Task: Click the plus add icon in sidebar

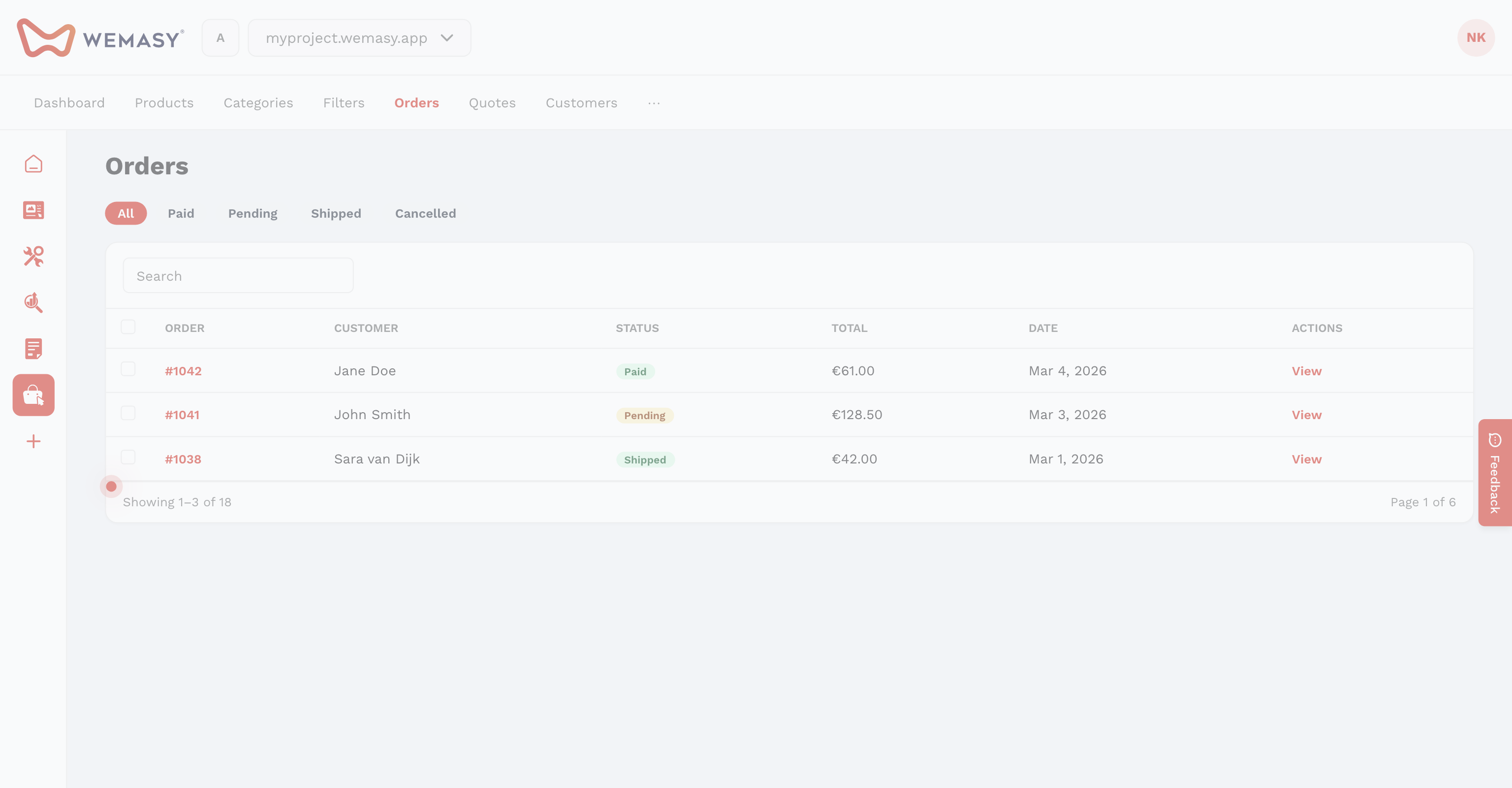Action: tap(33, 442)
